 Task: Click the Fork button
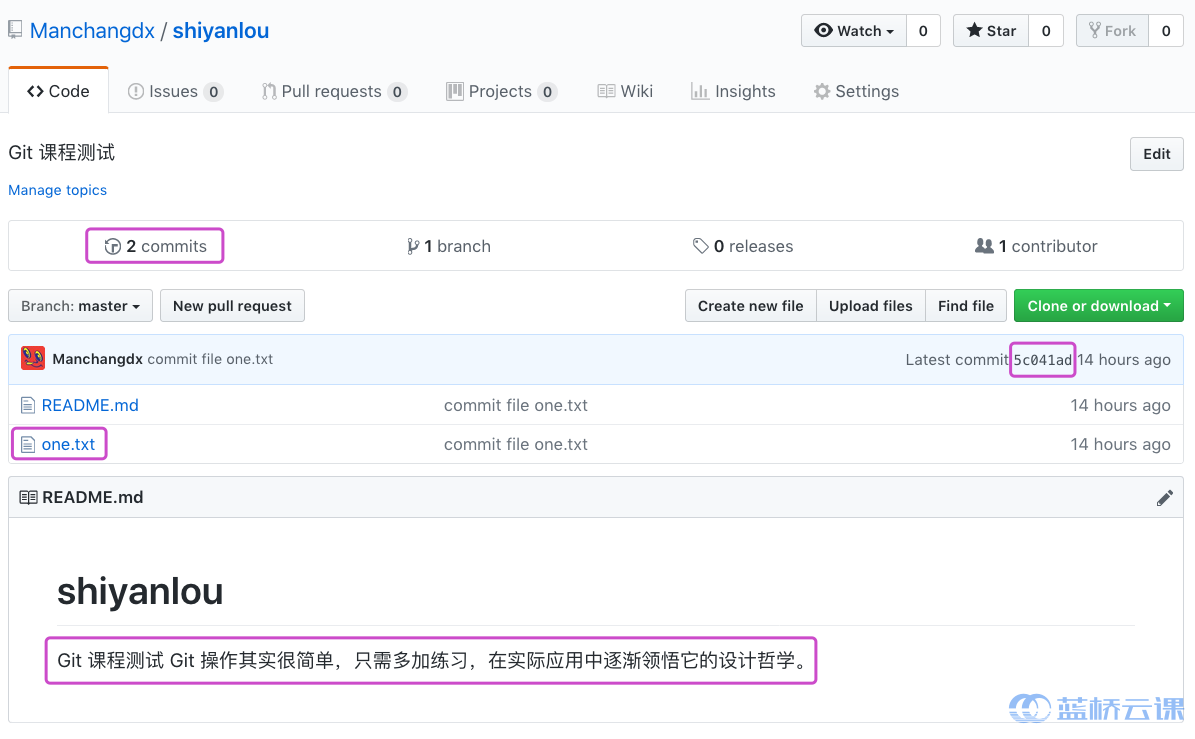[1112, 30]
